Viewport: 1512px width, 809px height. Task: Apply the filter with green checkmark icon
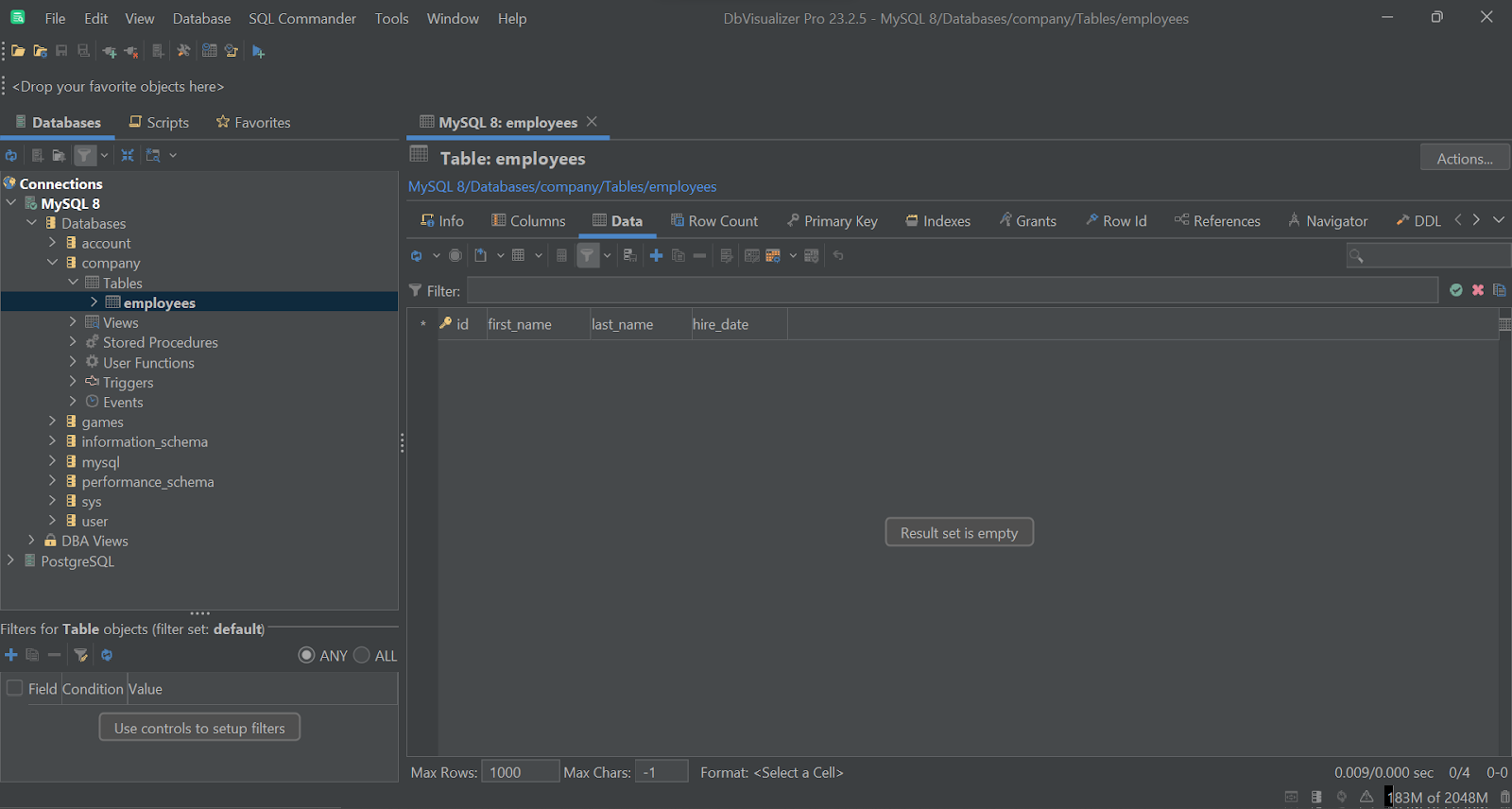(1456, 290)
